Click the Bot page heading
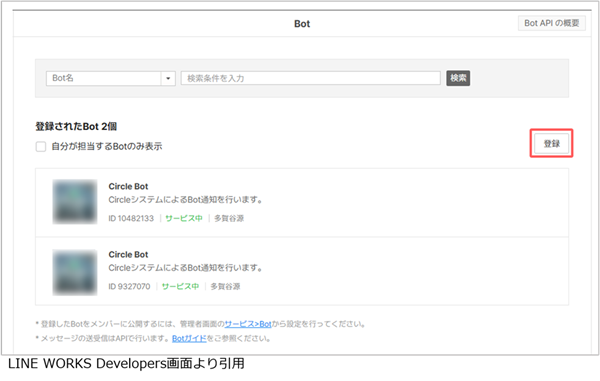Screen dimensions: 600x381 [x=302, y=24]
